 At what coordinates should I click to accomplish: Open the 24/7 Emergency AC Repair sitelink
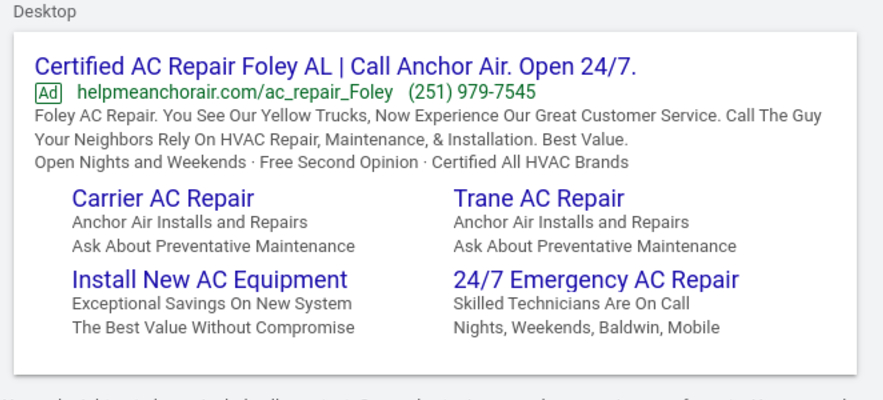pyautogui.click(x=596, y=279)
